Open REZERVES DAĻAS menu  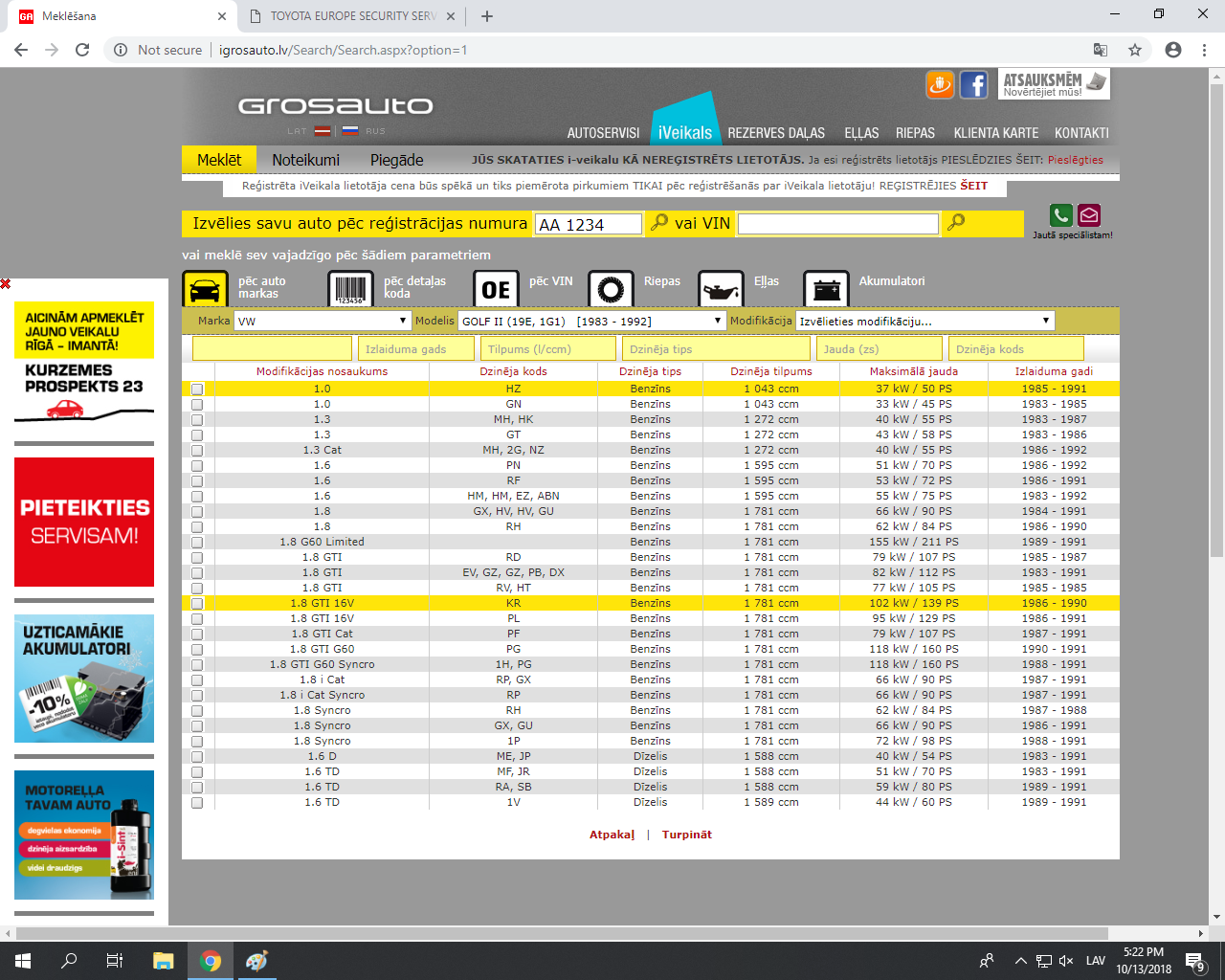(x=776, y=133)
